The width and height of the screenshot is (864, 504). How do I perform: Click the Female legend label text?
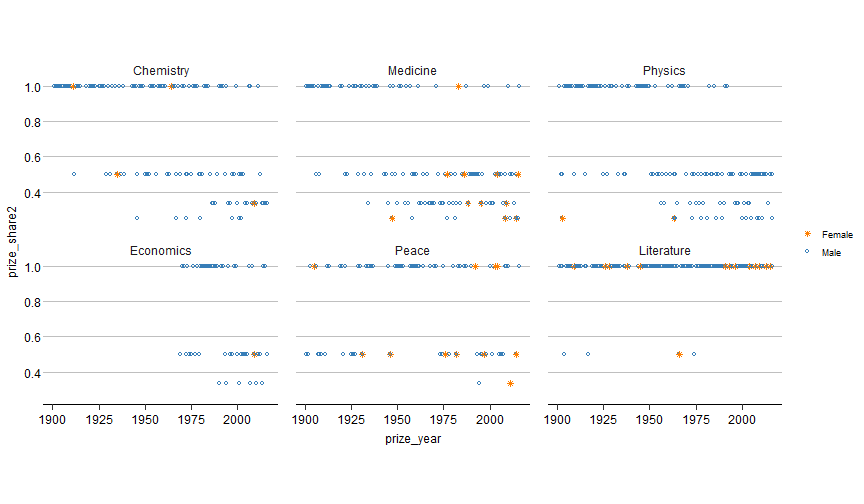tap(832, 233)
